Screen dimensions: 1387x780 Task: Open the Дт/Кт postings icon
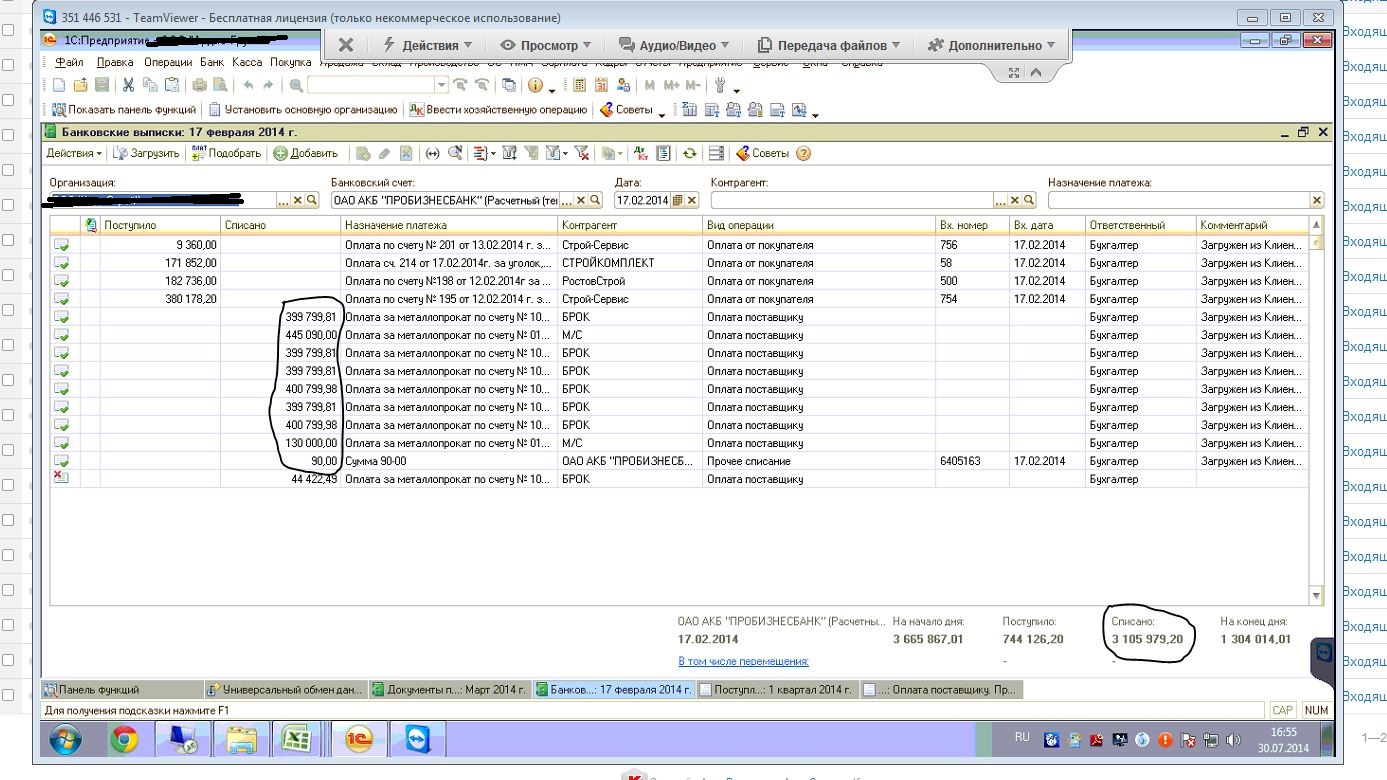642,153
